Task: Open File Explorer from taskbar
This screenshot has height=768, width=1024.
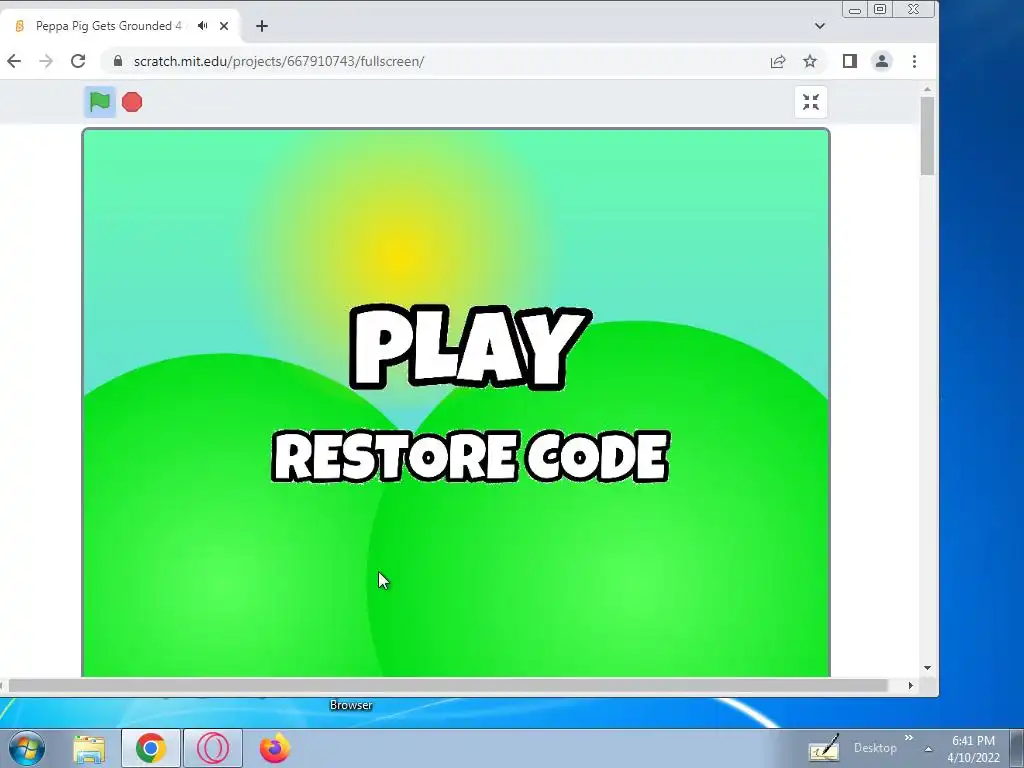Action: pos(89,748)
